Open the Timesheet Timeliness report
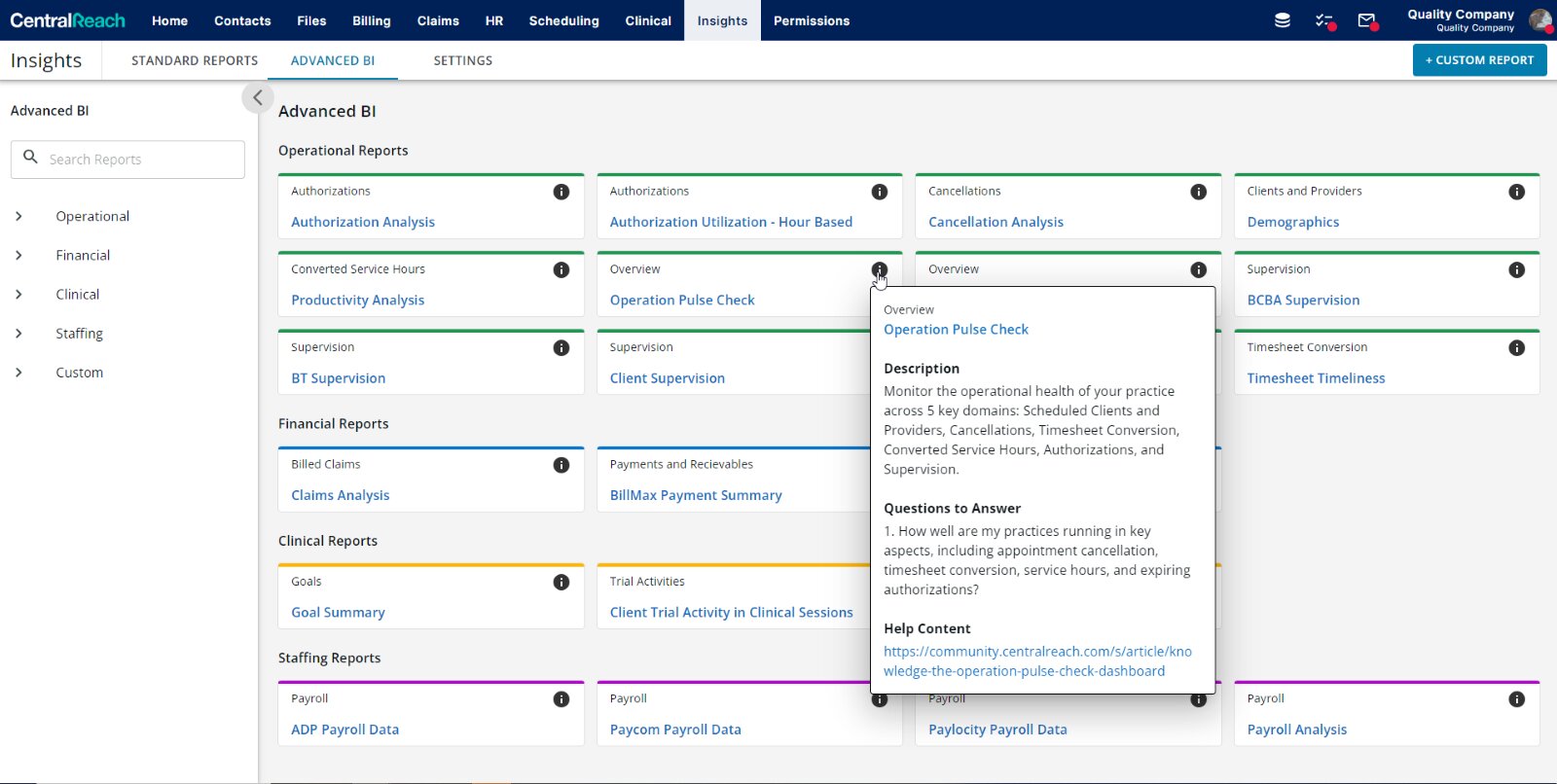This screenshot has height=784, width=1557. pos(1316,378)
